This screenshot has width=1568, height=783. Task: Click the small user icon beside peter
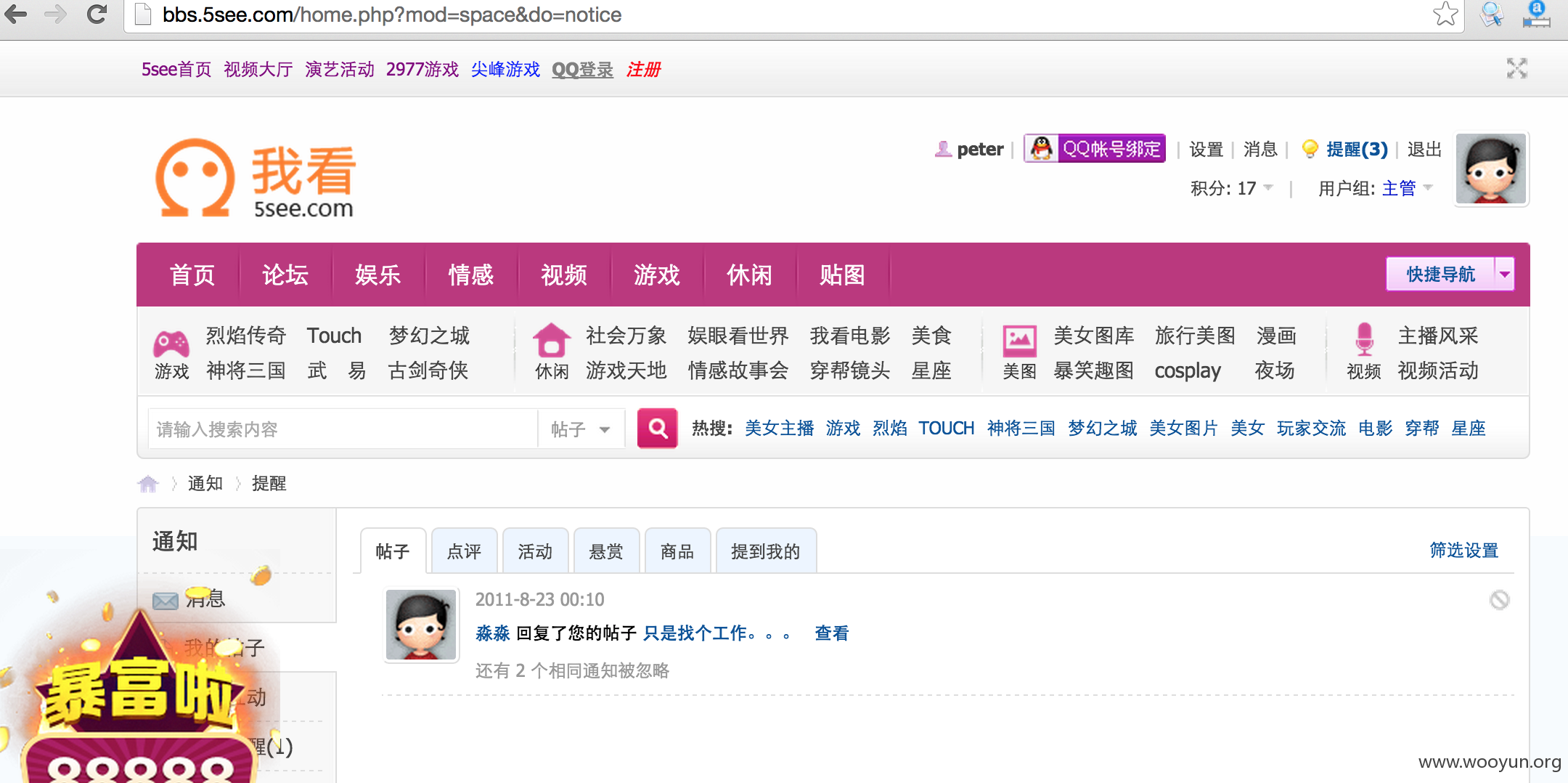click(943, 149)
